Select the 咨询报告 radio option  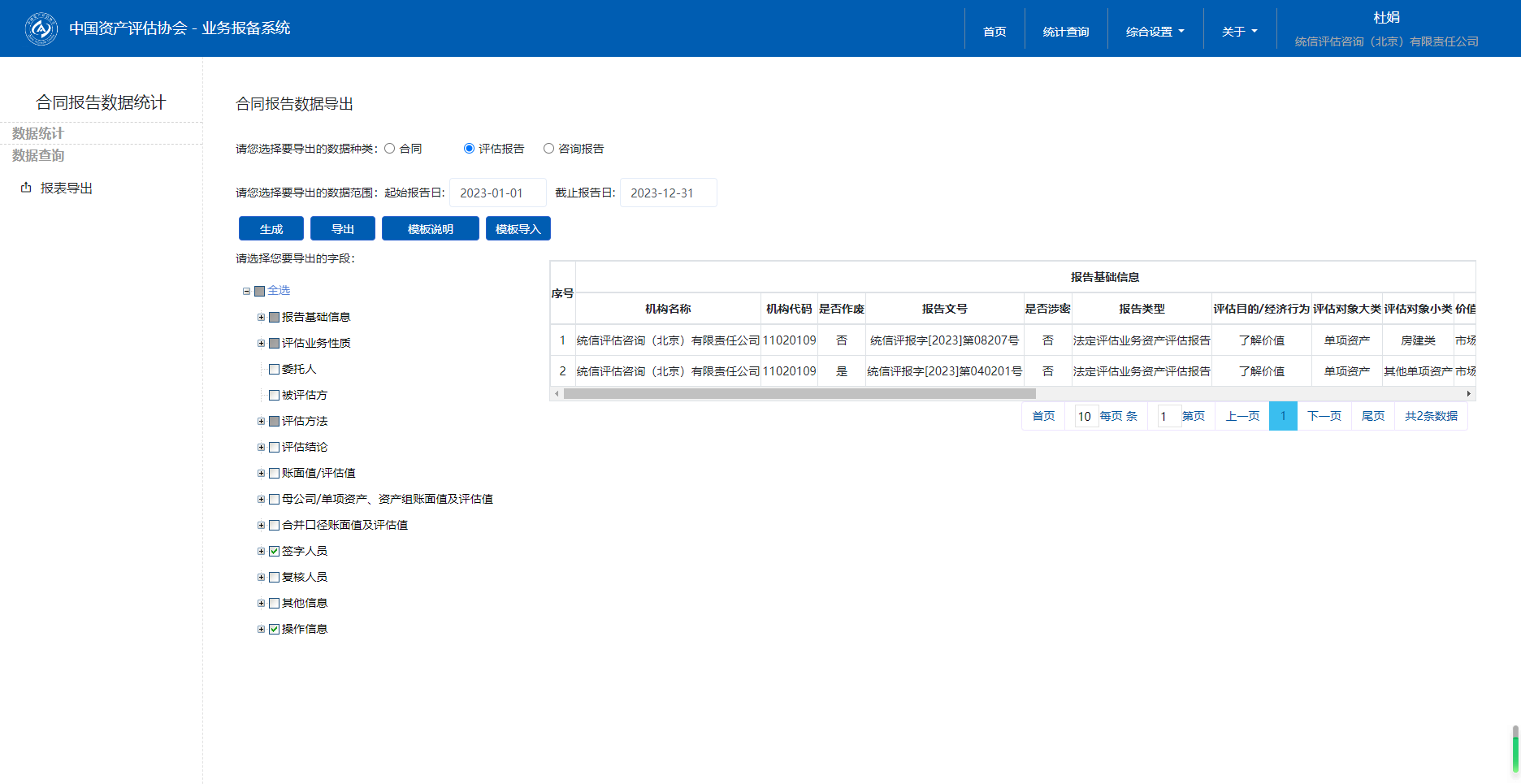549,149
